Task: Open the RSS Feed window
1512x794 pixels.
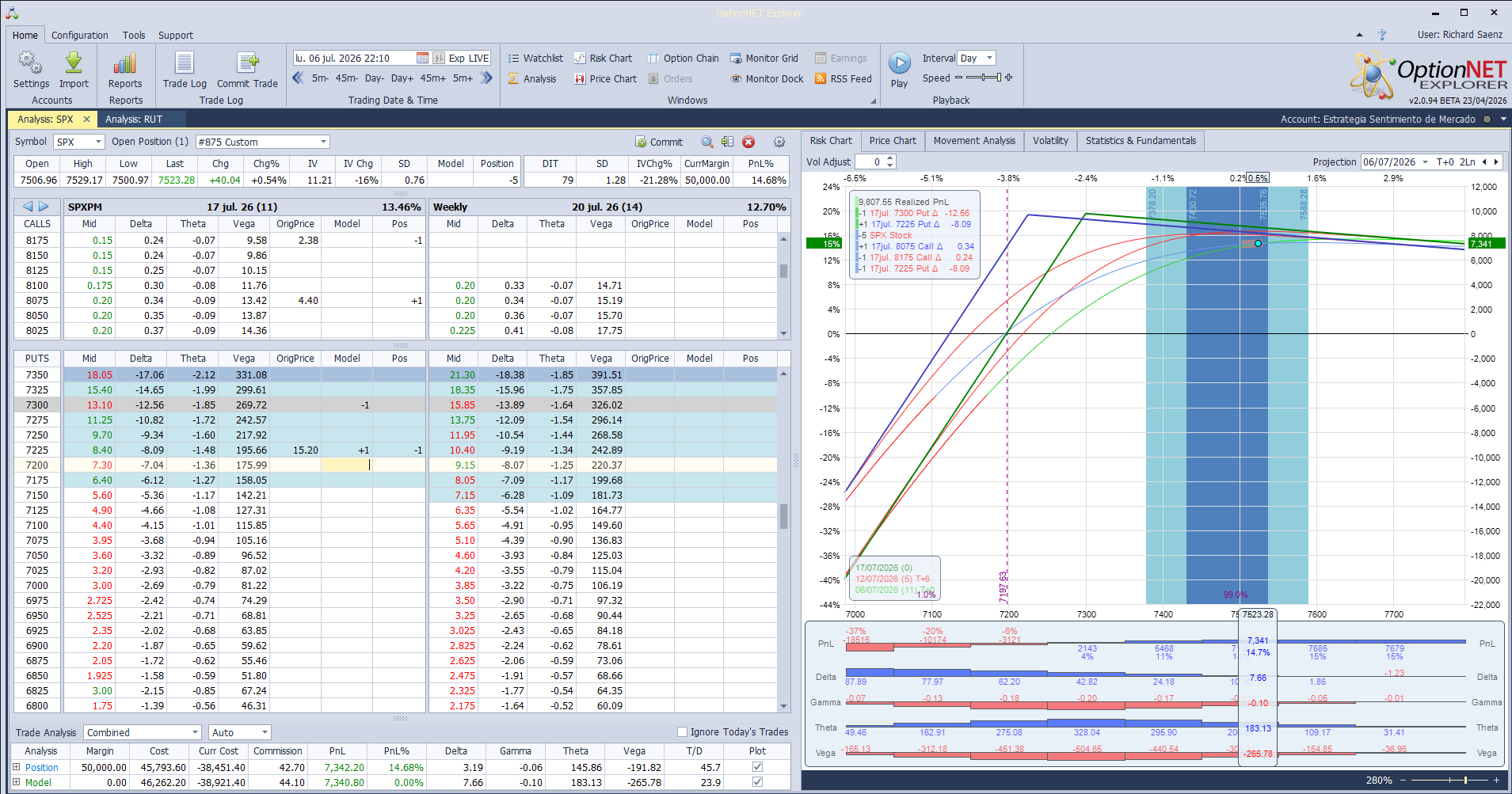Action: [844, 78]
